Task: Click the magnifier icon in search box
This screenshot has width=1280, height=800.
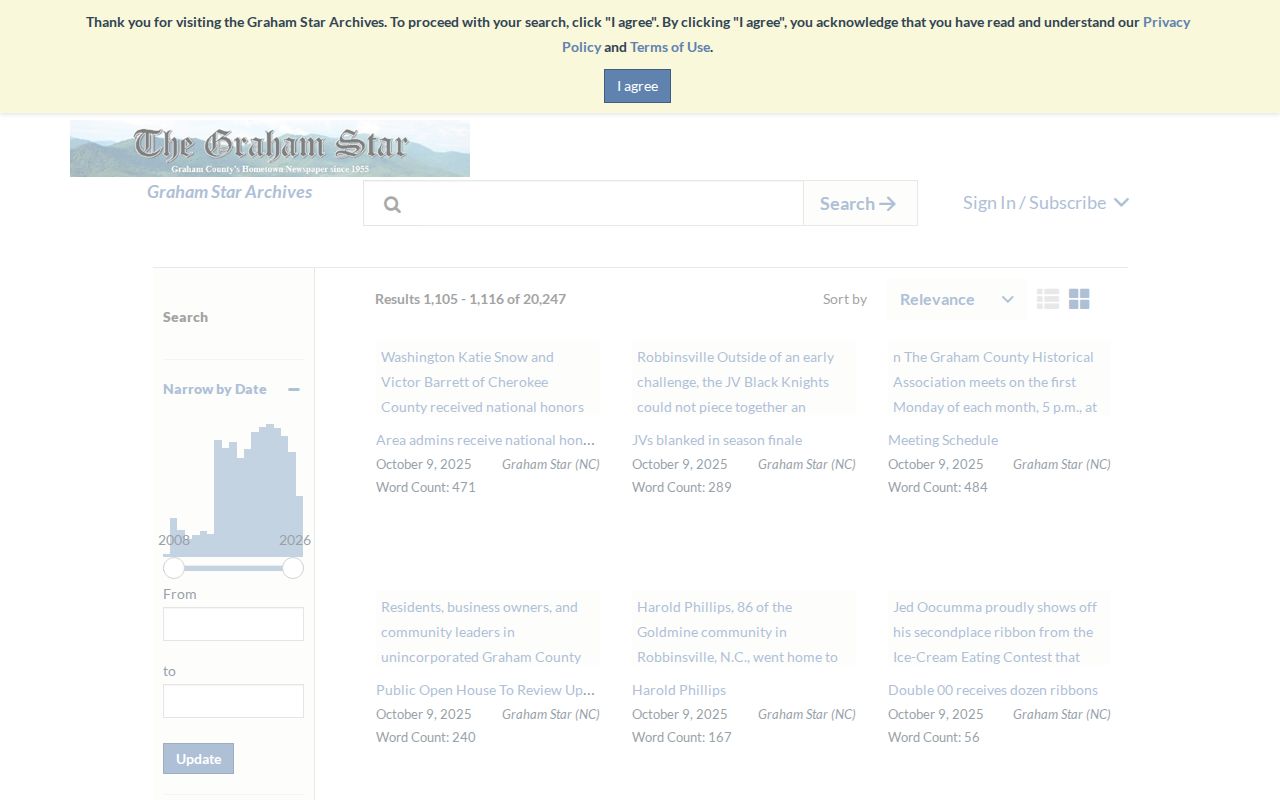Action: pos(392,204)
